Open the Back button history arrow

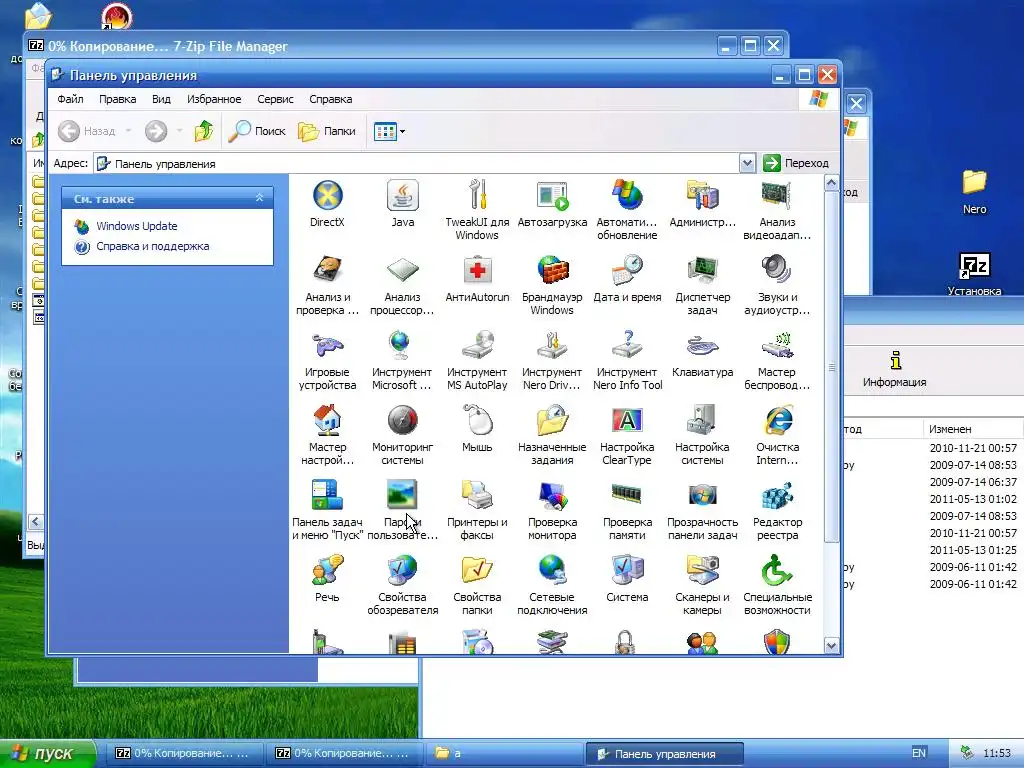128,131
